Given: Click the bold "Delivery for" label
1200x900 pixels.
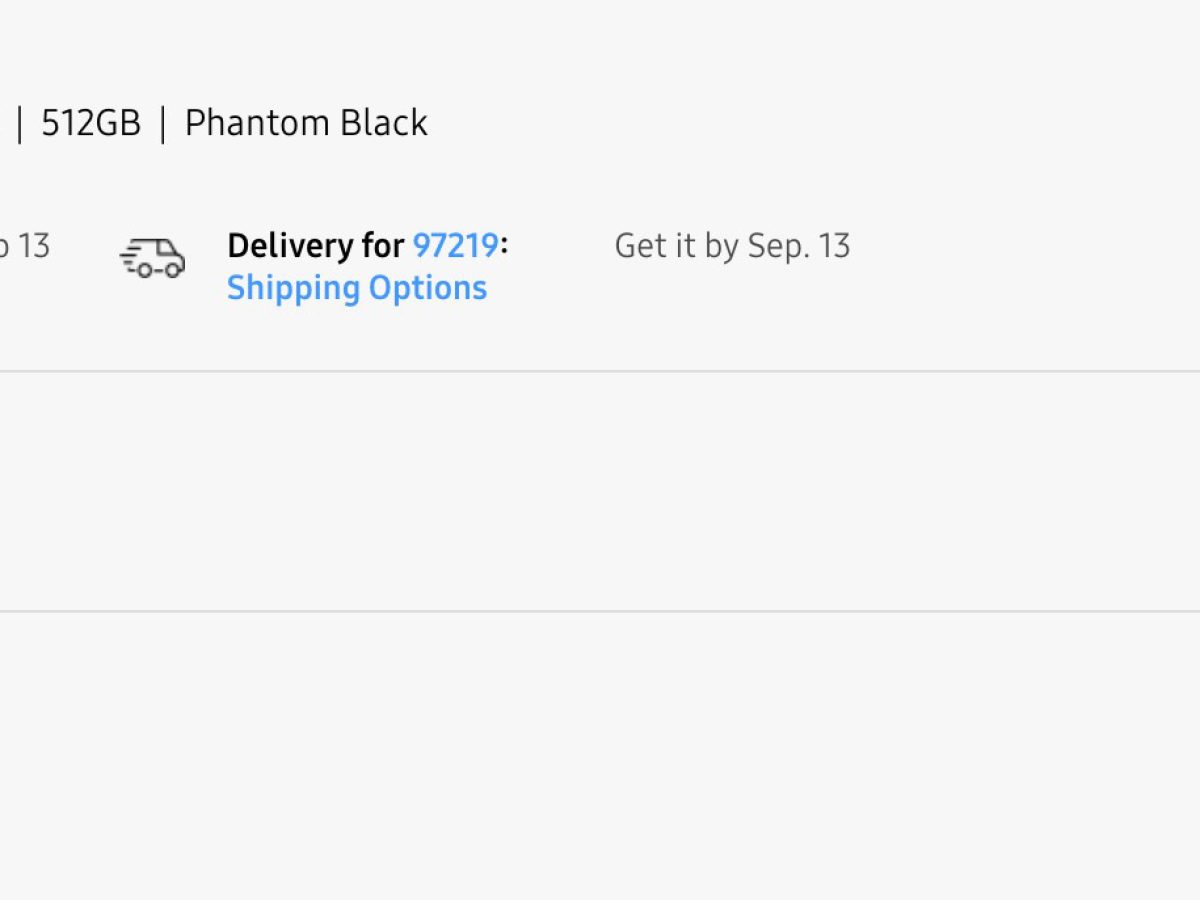Looking at the screenshot, I should click(315, 245).
